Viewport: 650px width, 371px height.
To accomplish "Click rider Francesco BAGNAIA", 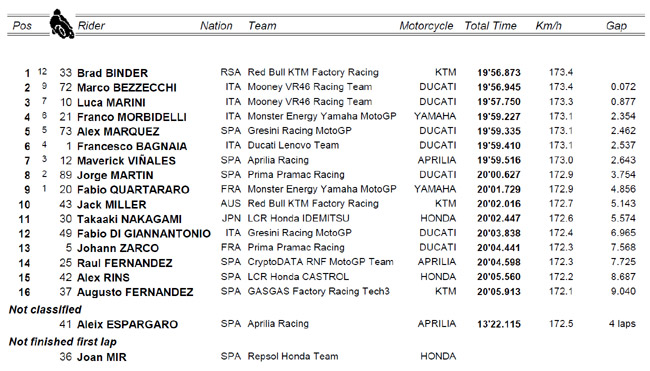I will pyautogui.click(x=132, y=146).
